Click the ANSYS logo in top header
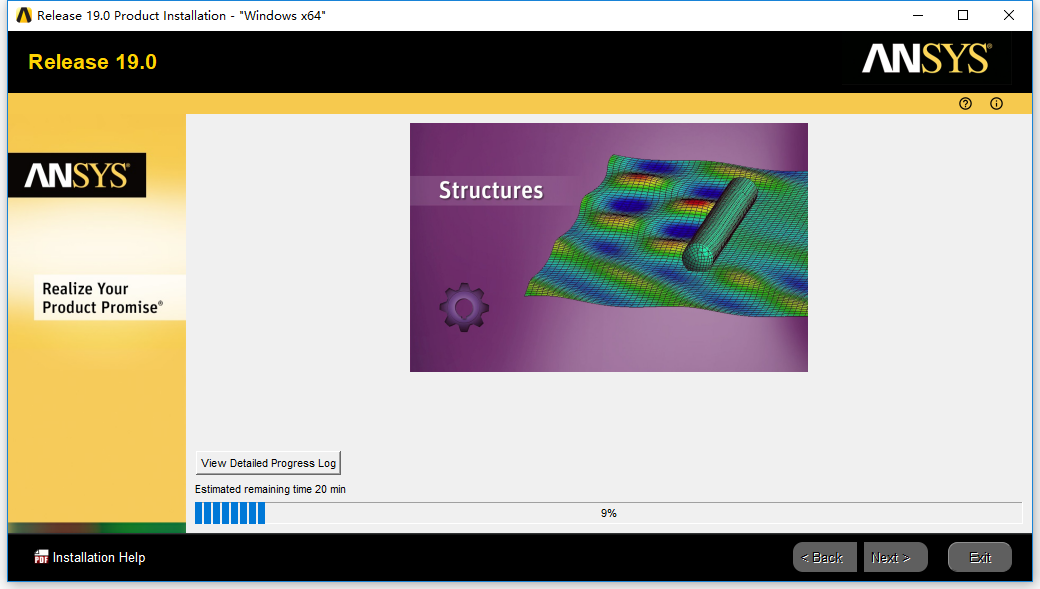The image size is (1040, 589). (927, 58)
